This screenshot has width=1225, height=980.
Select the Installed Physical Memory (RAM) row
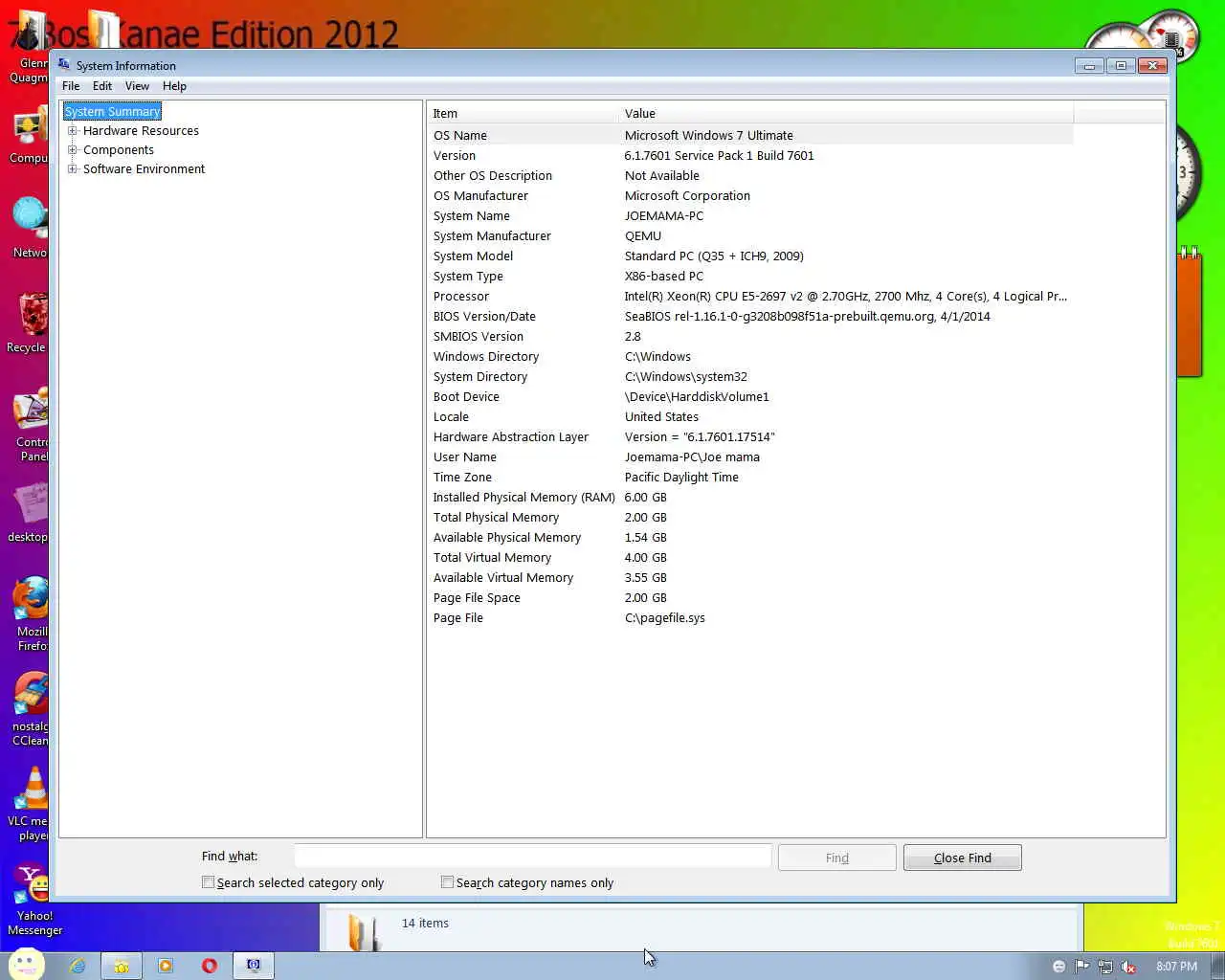pyautogui.click(x=750, y=497)
